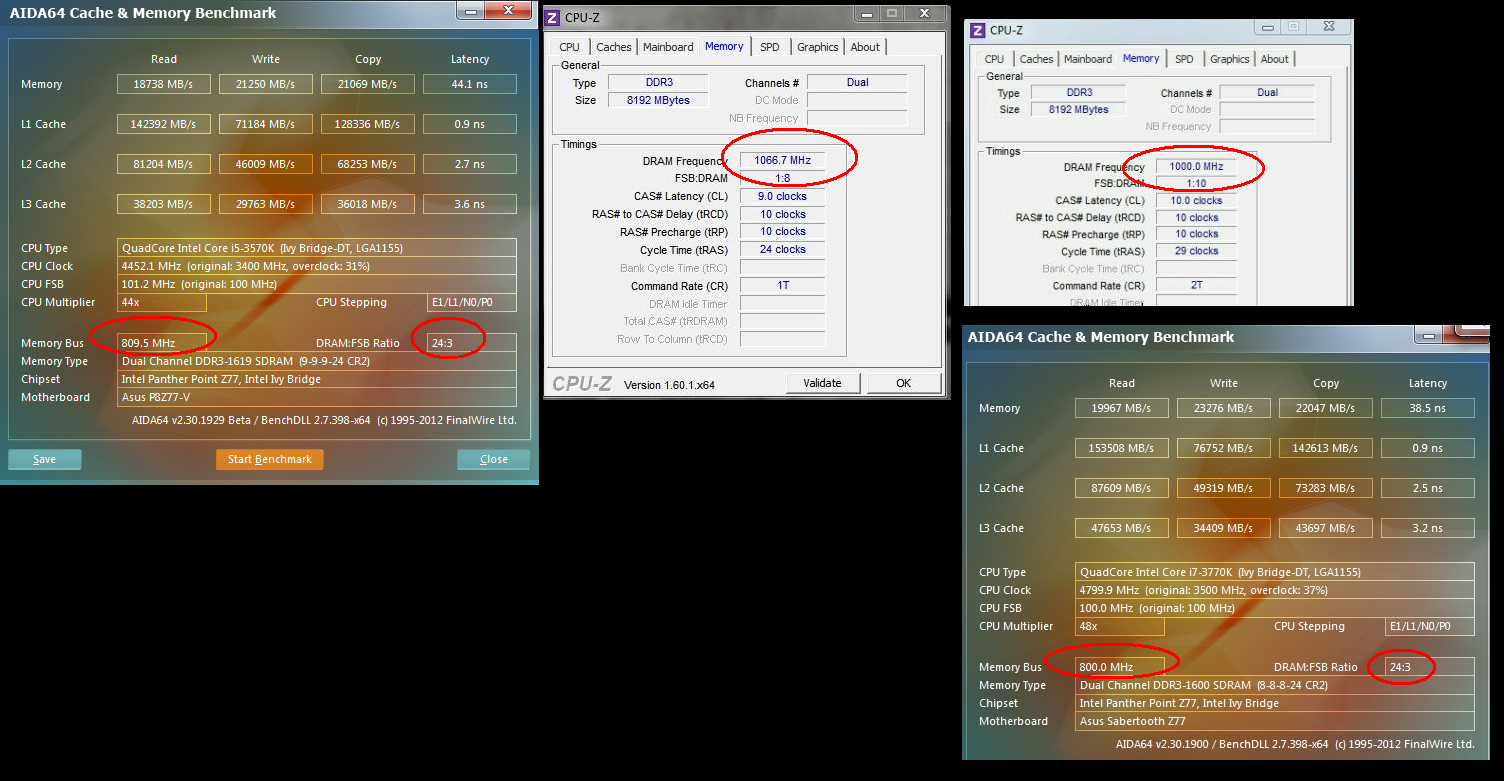
Task: Click the 153508 MB/s L1 Cache Read value
Action: tap(1122, 448)
